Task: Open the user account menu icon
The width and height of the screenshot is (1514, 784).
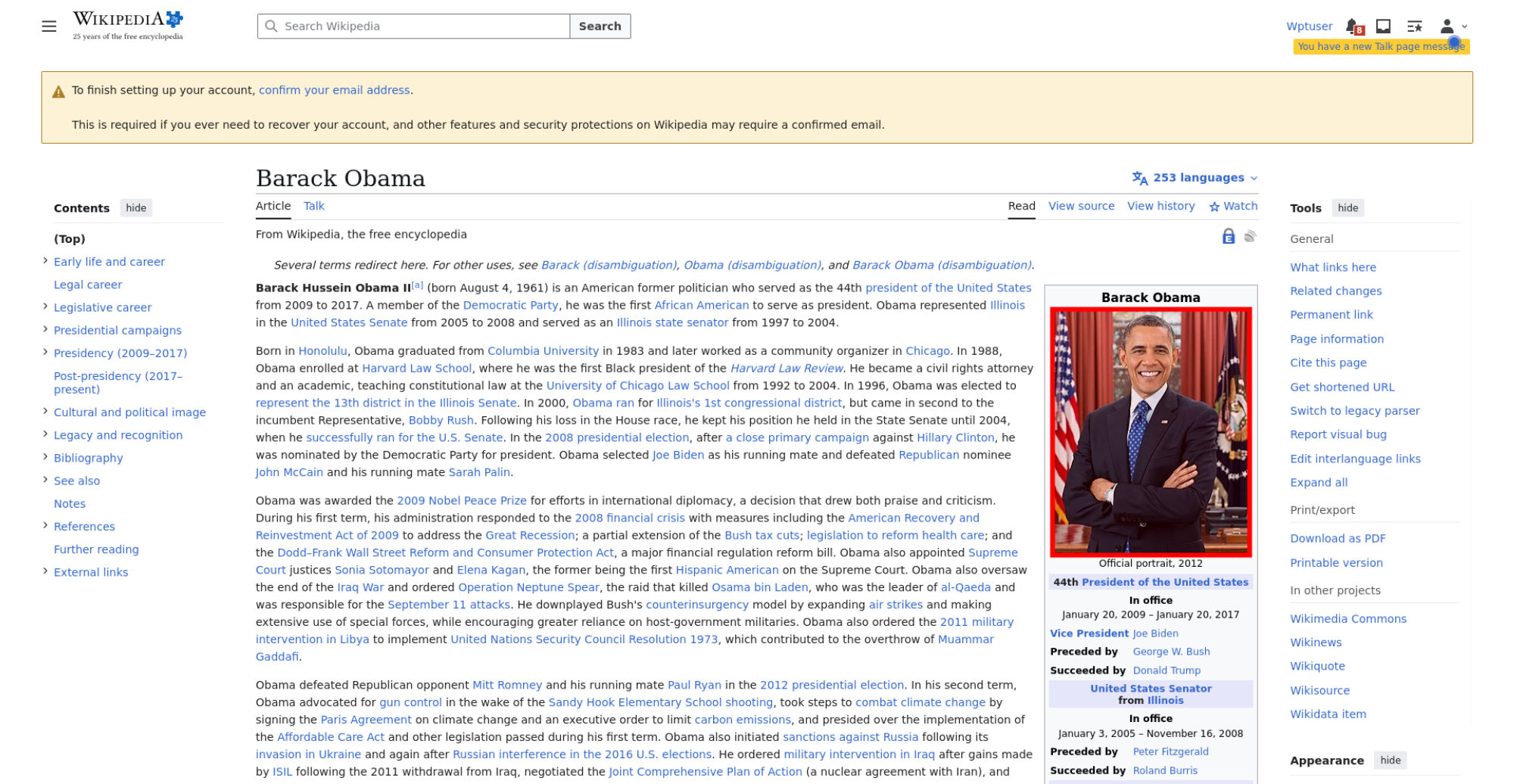Action: pos(1453,26)
